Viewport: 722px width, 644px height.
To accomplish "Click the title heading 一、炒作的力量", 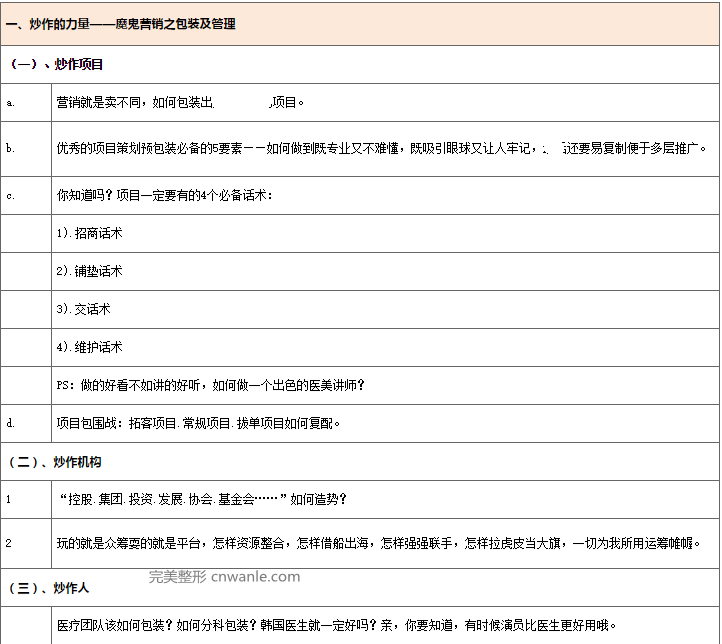I will tap(120, 23).
